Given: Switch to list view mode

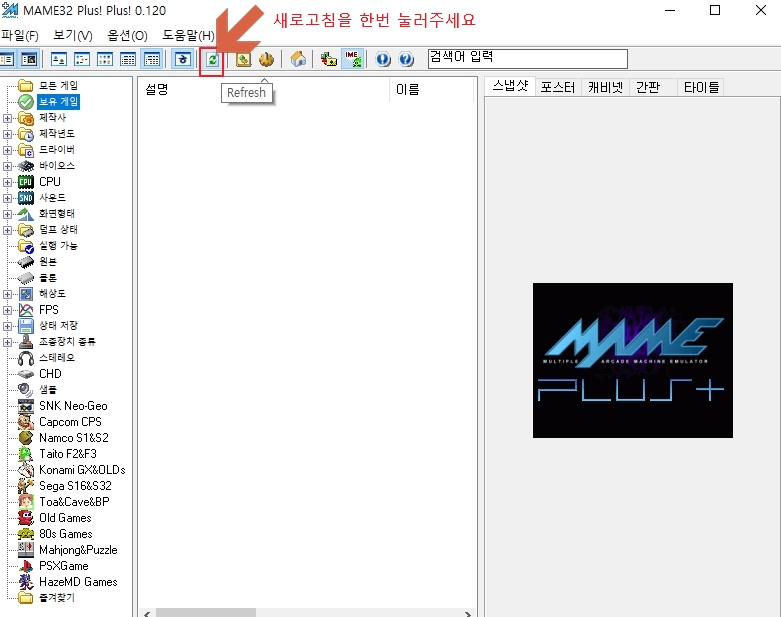Looking at the screenshot, I should (105, 60).
